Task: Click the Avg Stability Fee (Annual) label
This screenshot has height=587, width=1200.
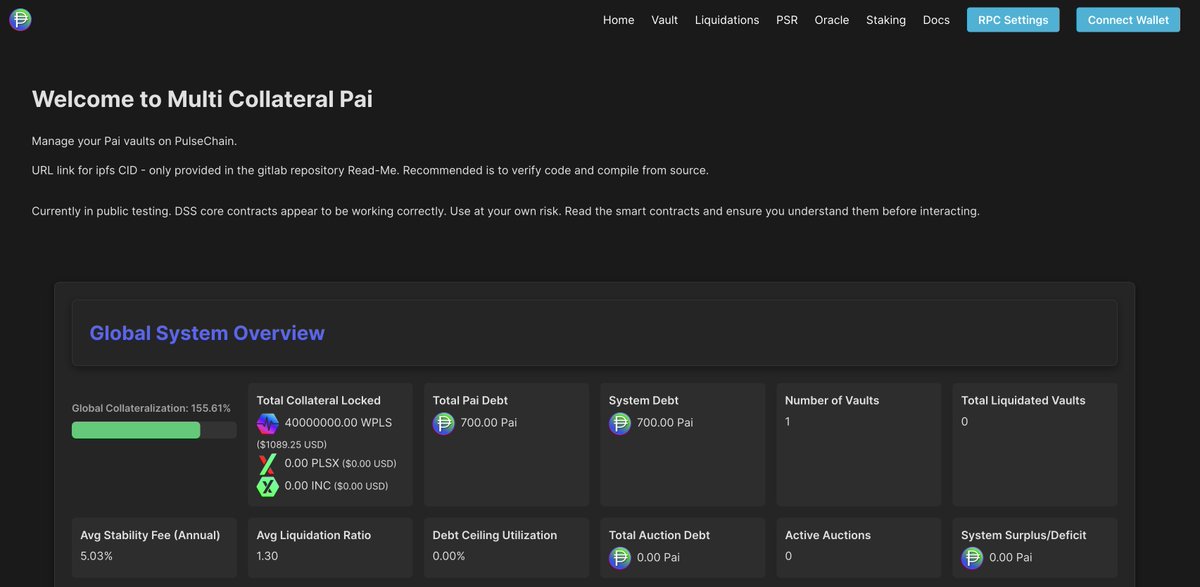Action: [150, 535]
